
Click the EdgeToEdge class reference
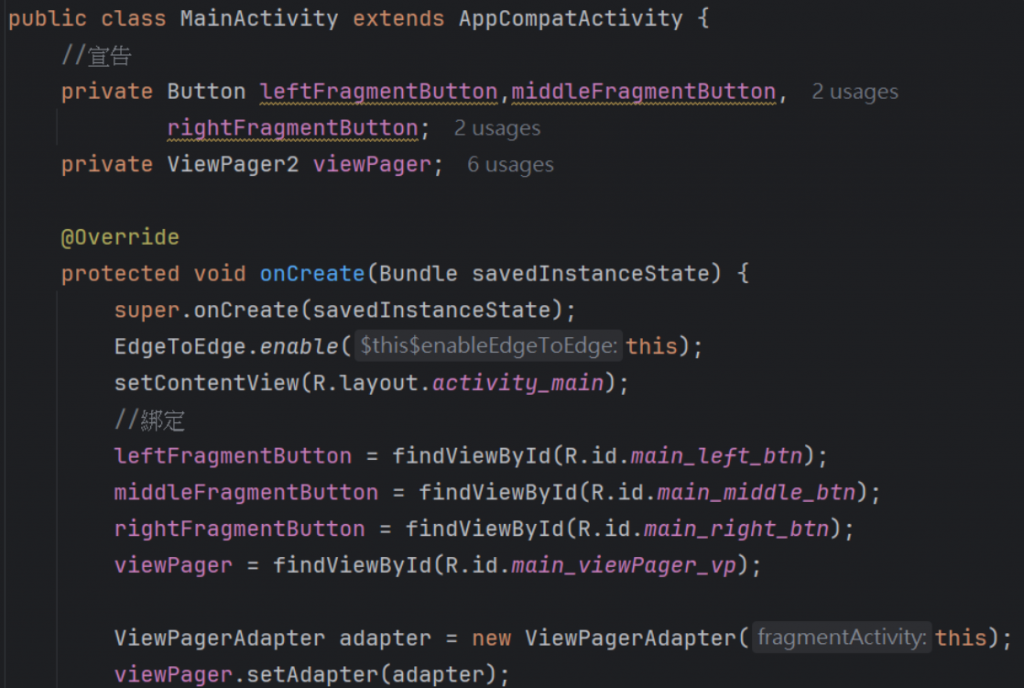[x=180, y=347]
